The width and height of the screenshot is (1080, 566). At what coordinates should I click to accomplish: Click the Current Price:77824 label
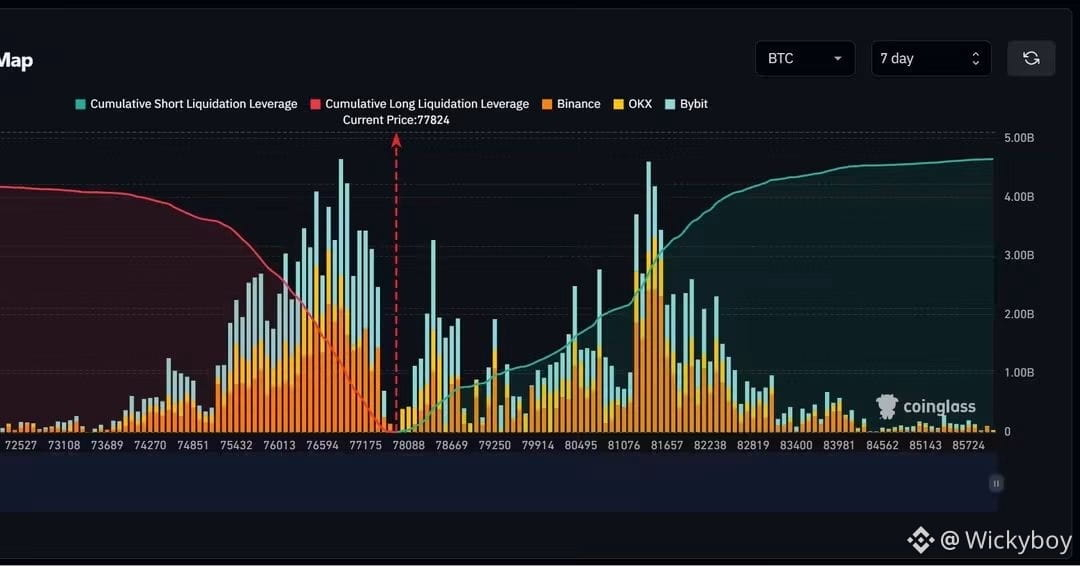(x=396, y=120)
